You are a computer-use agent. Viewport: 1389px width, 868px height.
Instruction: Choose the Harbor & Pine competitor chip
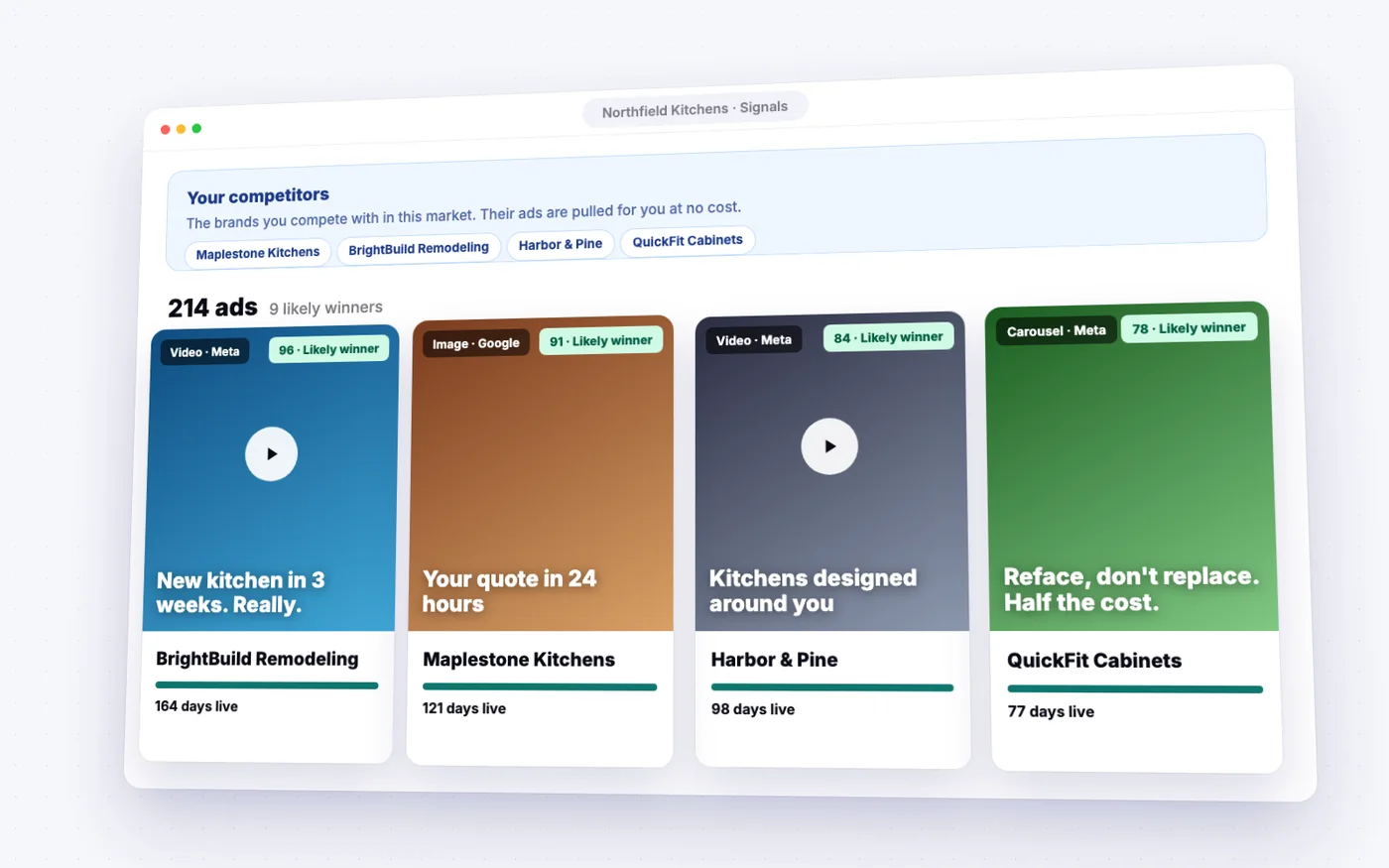[561, 244]
